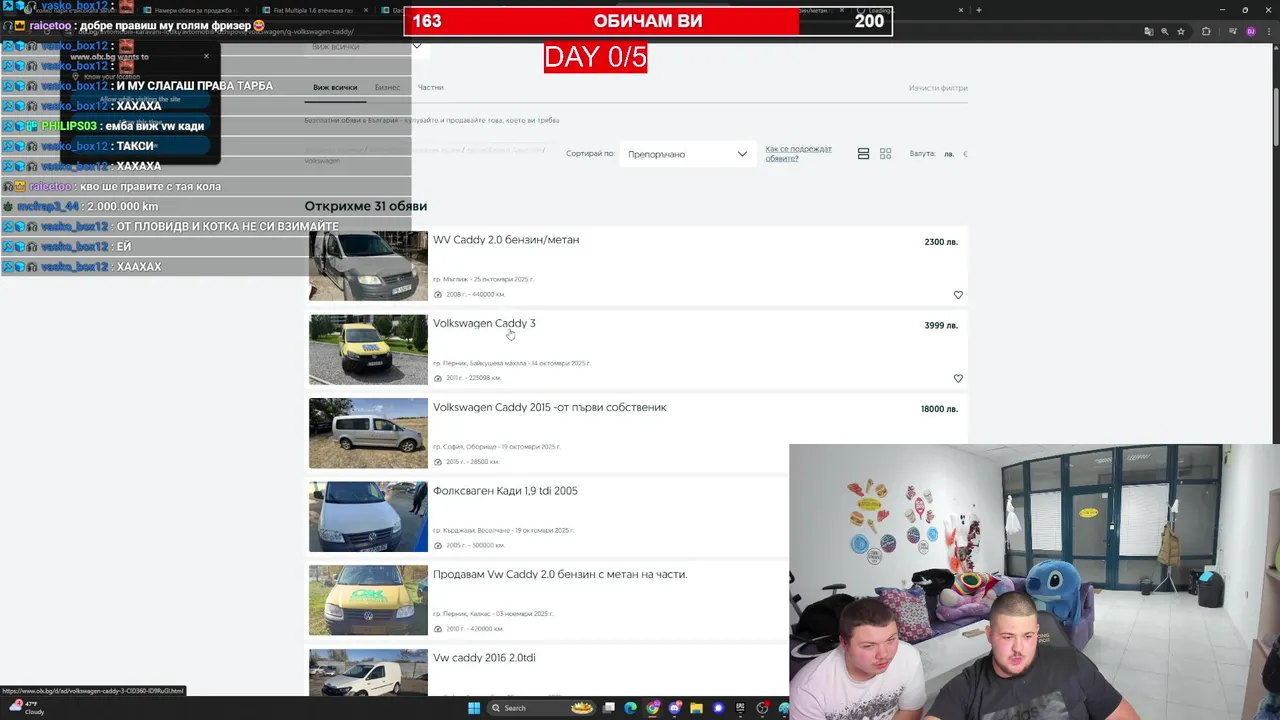Open Google Chrome on the taskbar

pos(653,708)
